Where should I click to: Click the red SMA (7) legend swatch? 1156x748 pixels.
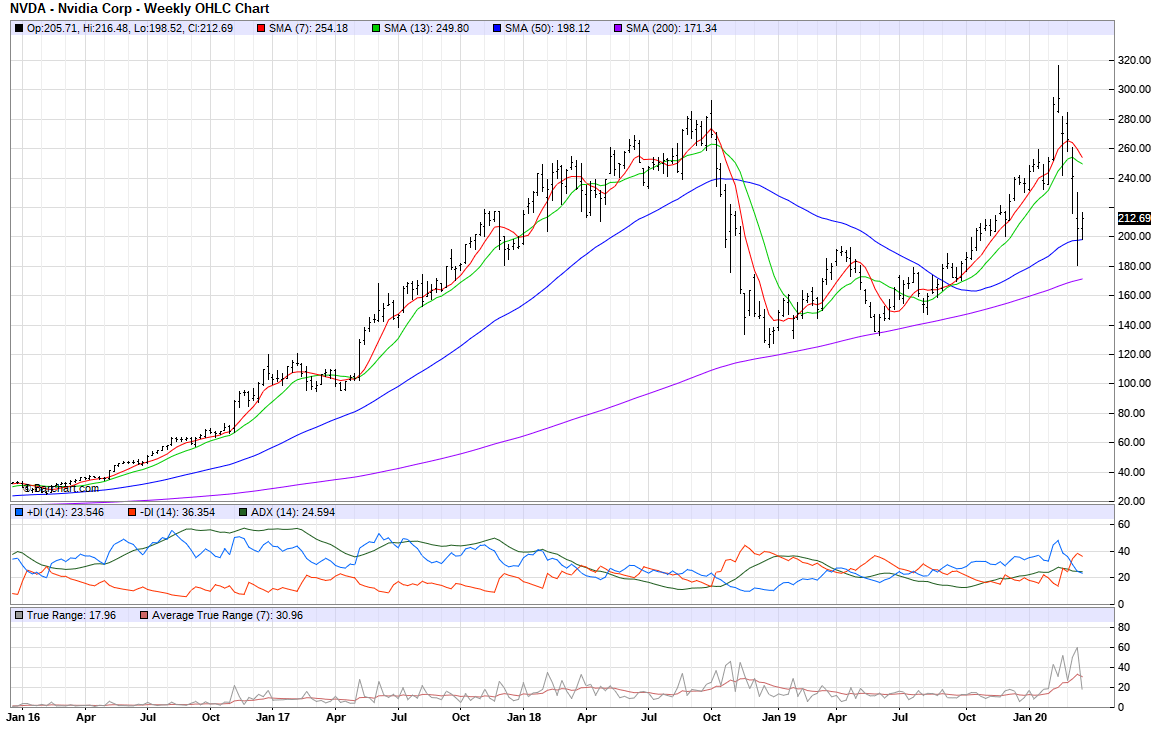tap(261, 29)
